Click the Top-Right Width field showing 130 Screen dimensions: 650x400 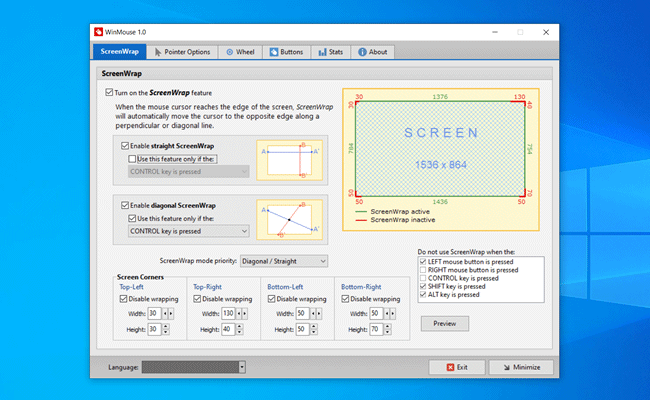coord(228,314)
